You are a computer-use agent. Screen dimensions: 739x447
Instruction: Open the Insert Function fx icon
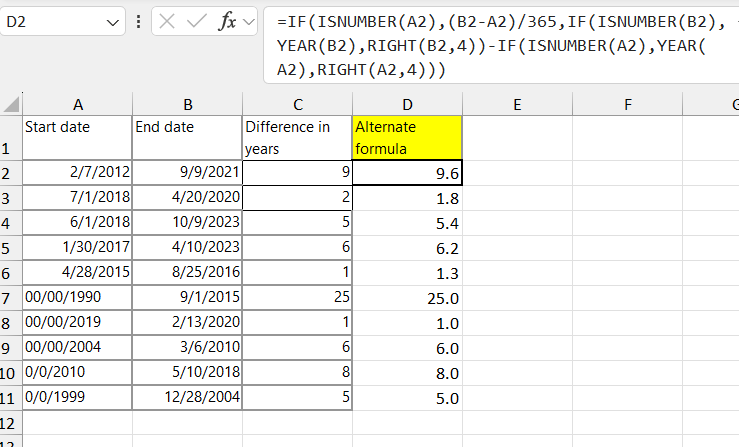[x=227, y=21]
